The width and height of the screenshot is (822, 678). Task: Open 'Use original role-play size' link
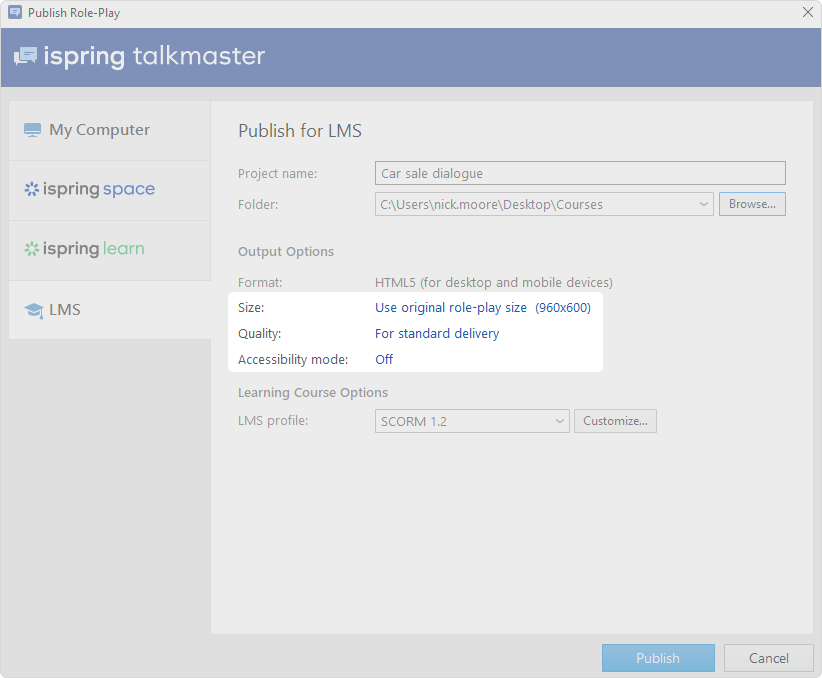pyautogui.click(x=450, y=307)
